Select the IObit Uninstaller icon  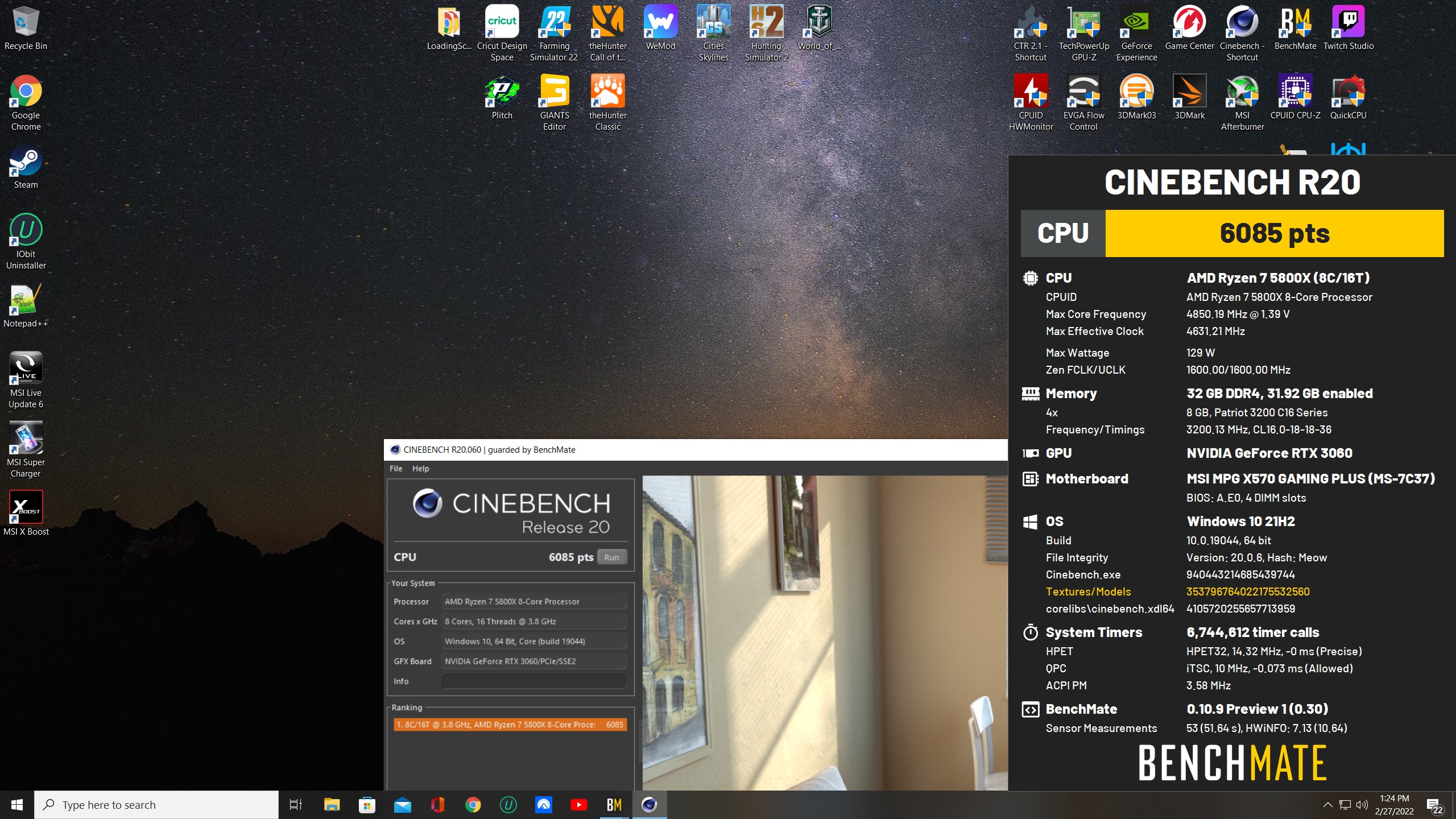tap(26, 241)
